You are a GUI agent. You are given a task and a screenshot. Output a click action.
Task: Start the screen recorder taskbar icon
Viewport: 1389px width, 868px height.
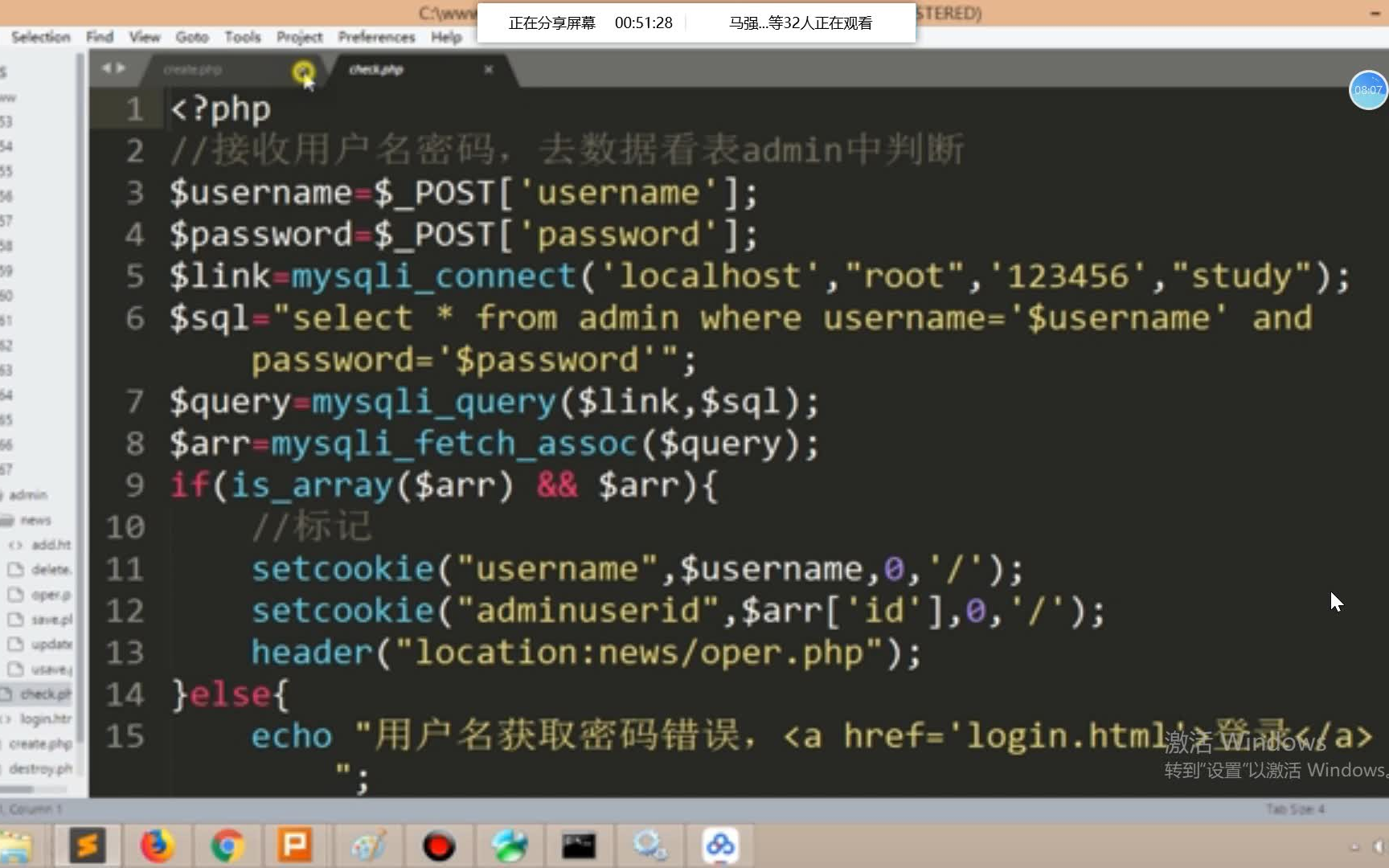click(439, 845)
